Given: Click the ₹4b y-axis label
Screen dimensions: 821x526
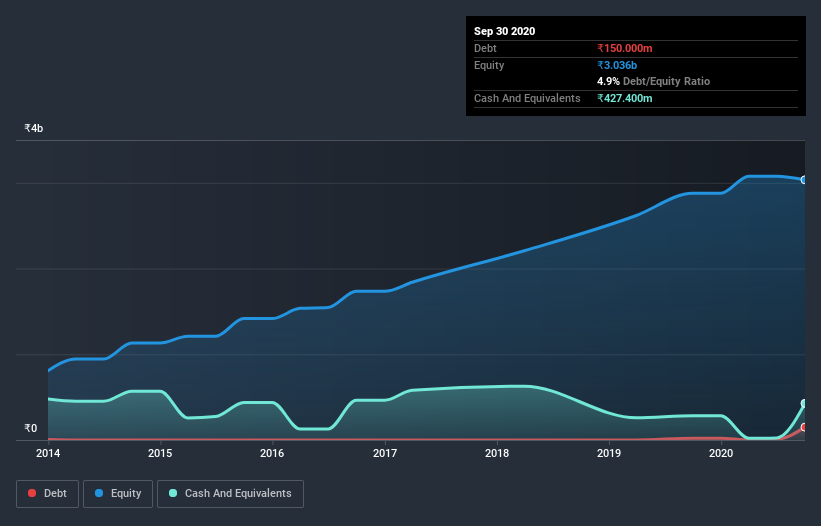Looking at the screenshot, I should tap(34, 128).
